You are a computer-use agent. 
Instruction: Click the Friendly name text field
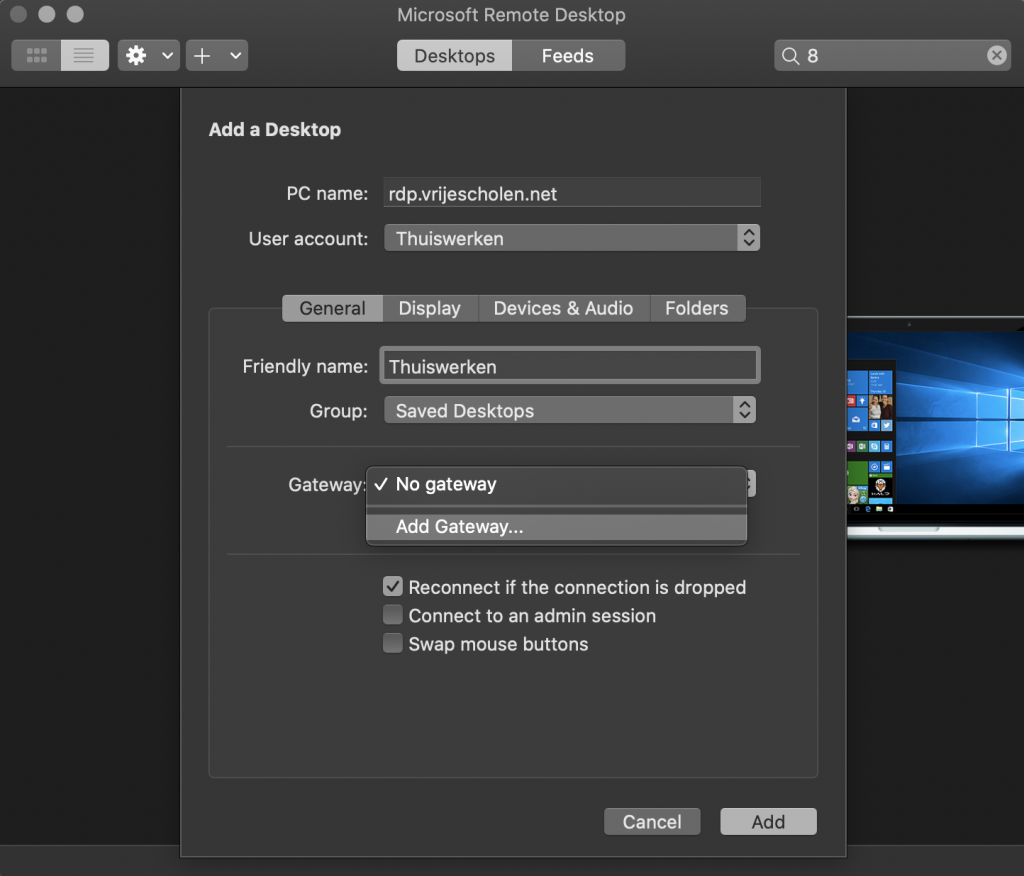[569, 366]
